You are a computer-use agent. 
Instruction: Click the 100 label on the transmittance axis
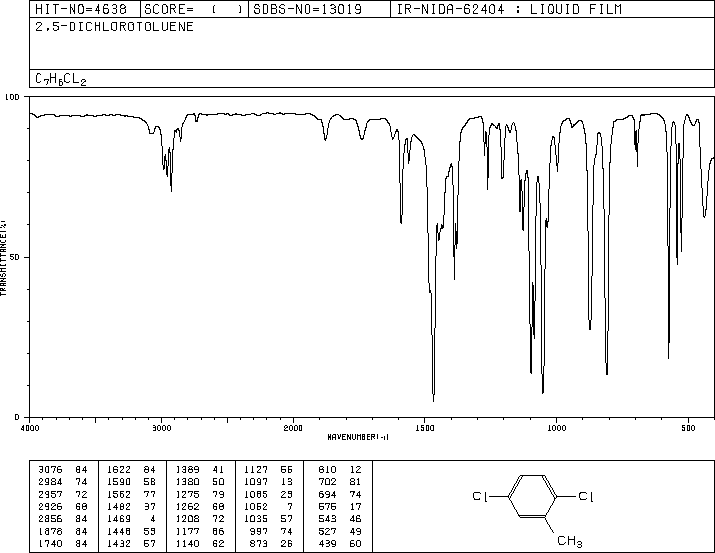[12, 97]
